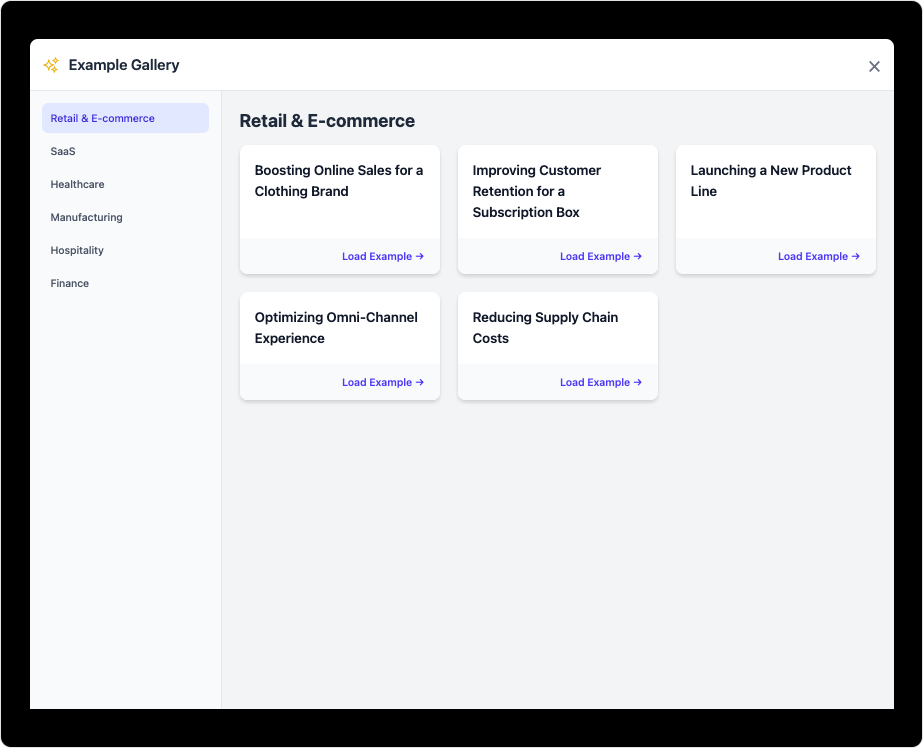Click the Improving Customer Retention card title

(x=536, y=191)
